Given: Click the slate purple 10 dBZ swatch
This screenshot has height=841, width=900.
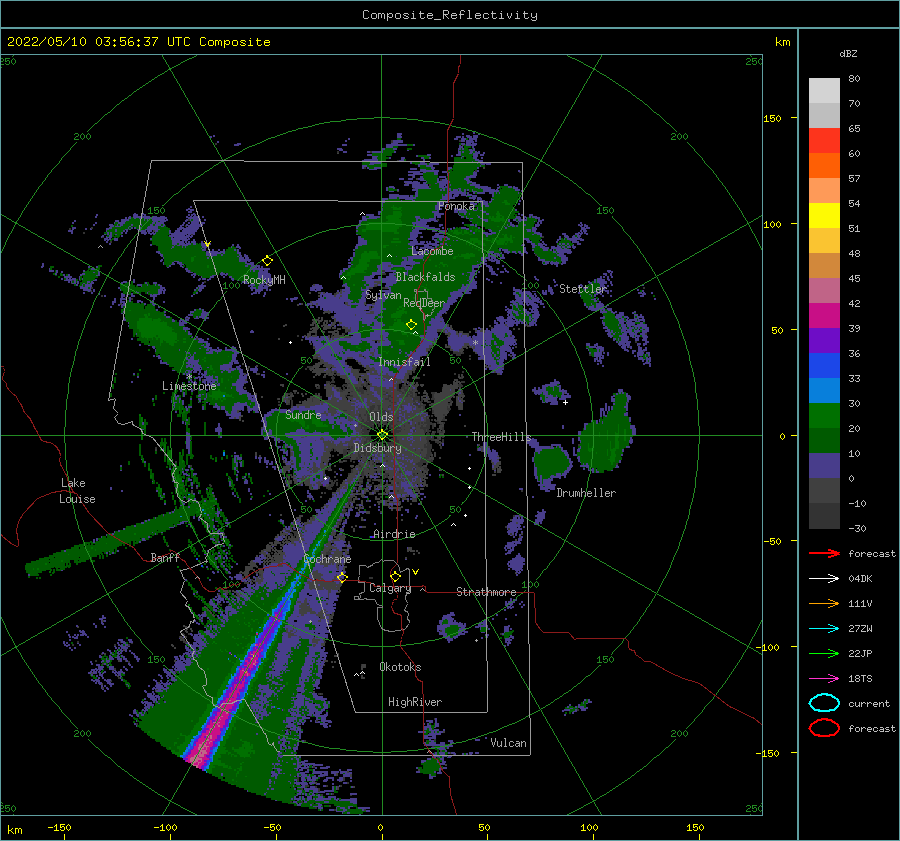Looking at the screenshot, I should 824,466.
